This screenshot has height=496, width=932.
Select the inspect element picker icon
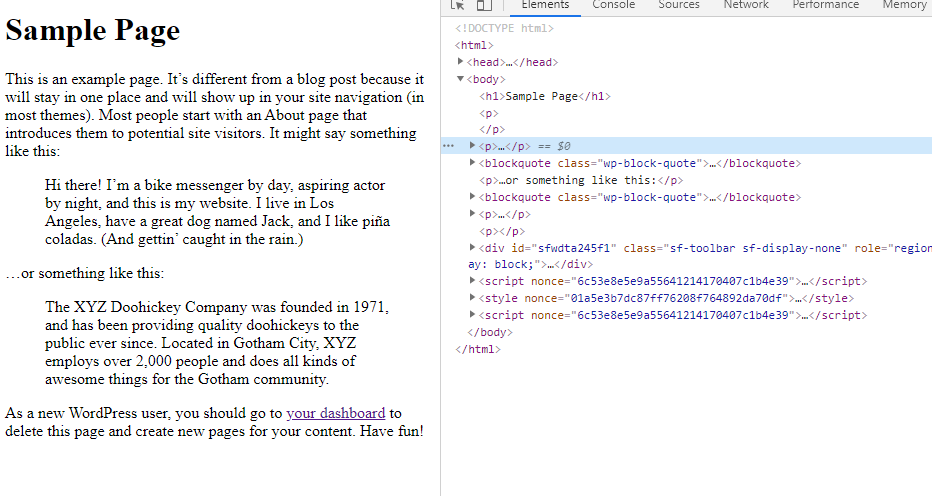pos(457,5)
